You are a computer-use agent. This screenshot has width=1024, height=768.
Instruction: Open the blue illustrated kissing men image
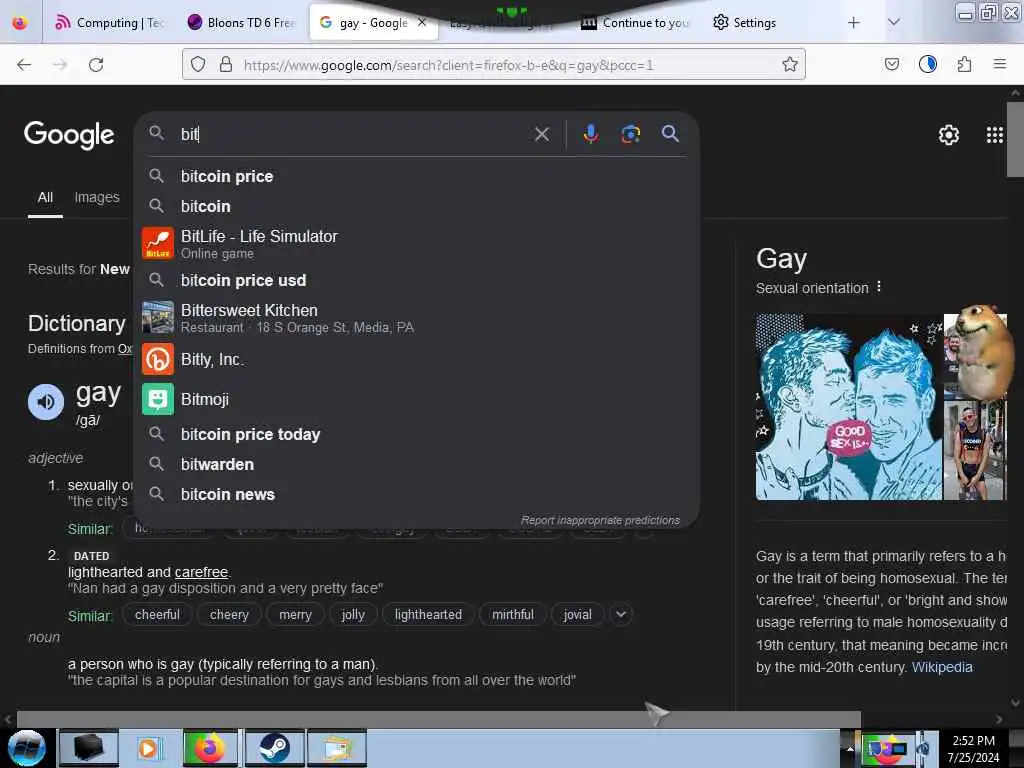pos(849,407)
